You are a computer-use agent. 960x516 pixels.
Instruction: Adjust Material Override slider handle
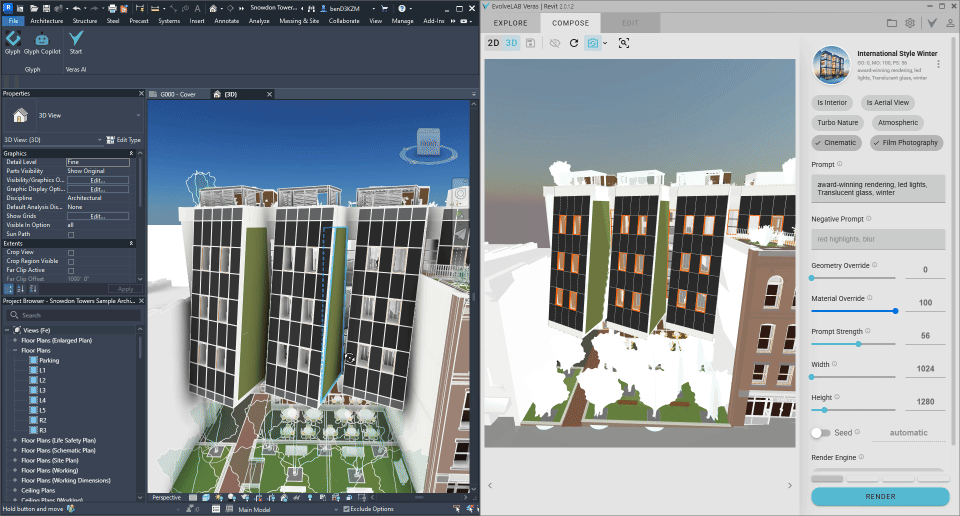click(895, 311)
